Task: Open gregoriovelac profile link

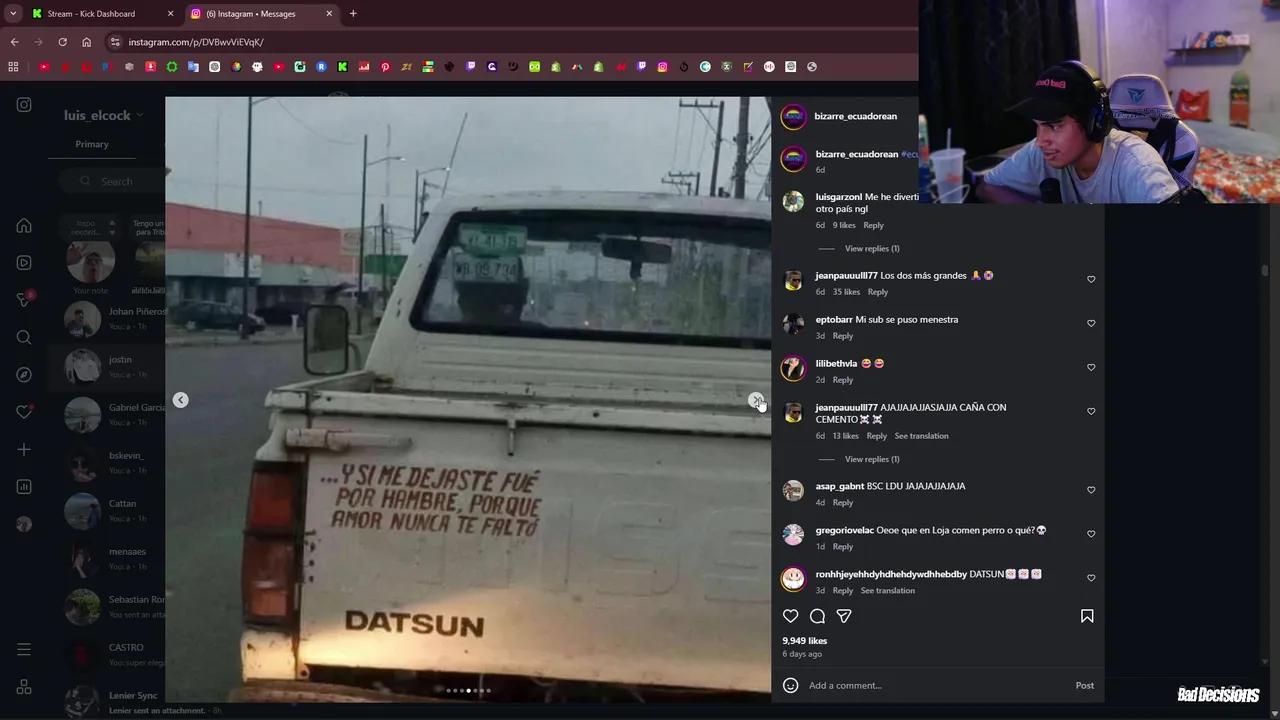Action: coord(844,530)
